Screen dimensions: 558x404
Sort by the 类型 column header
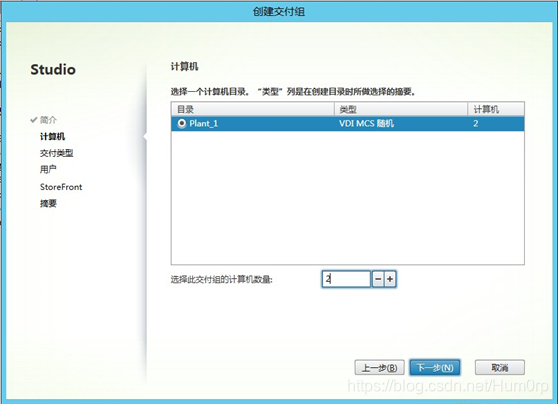tap(401, 109)
